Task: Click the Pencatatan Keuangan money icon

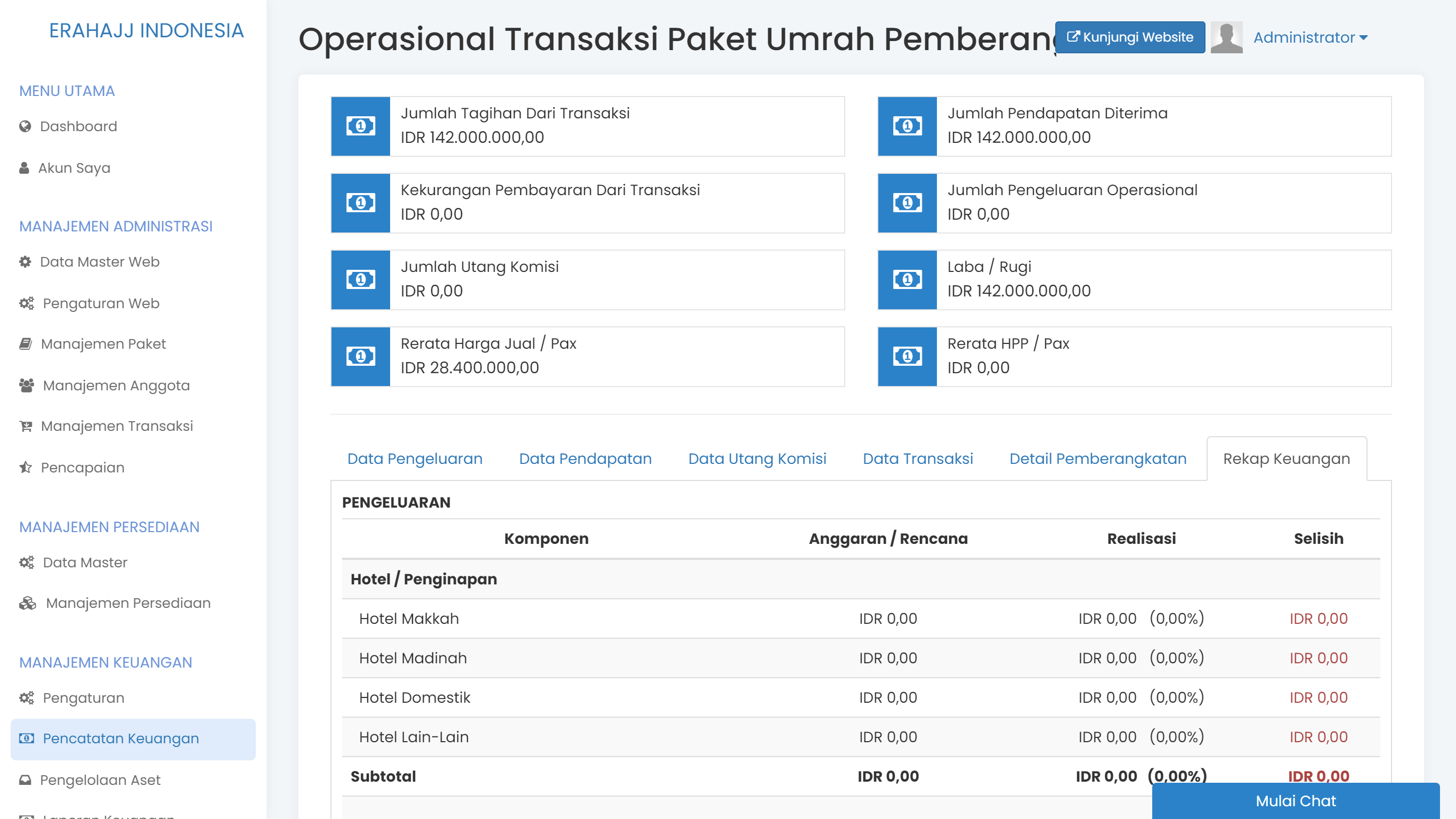Action: [x=27, y=738]
